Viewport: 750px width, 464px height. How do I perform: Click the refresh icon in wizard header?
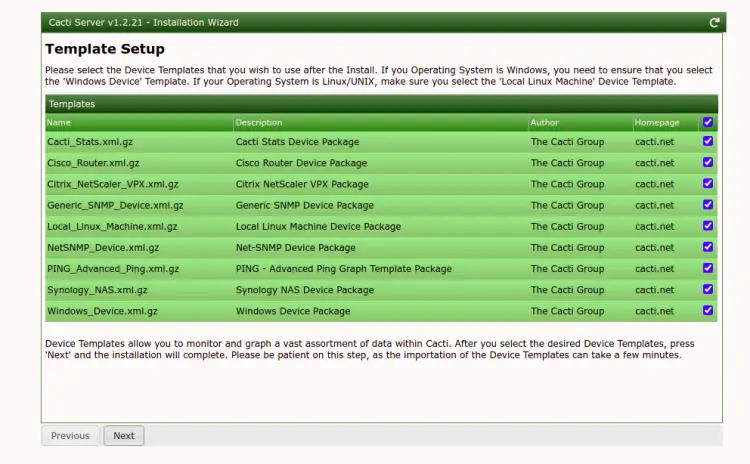pos(714,22)
